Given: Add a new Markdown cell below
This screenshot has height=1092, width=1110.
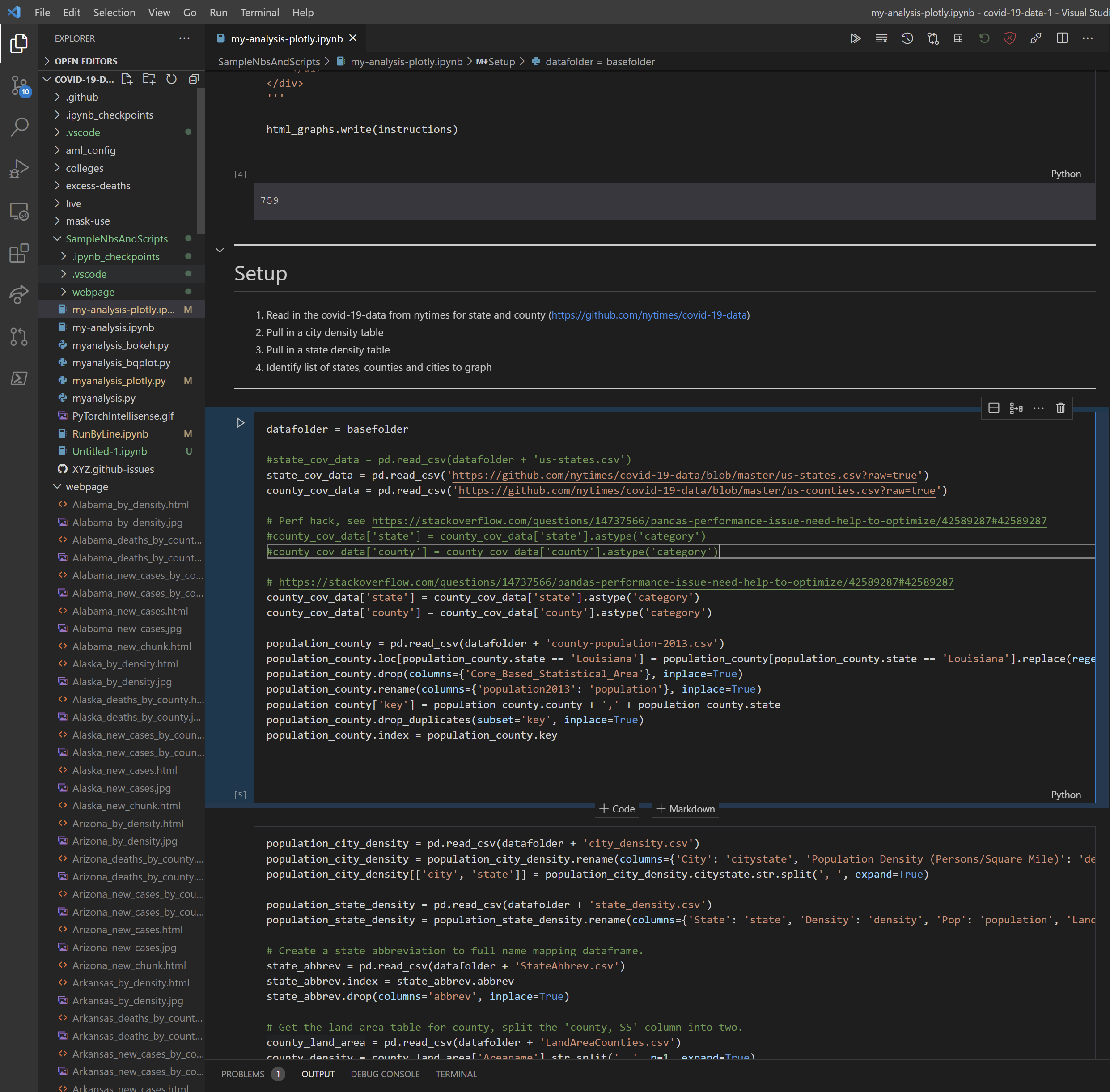Looking at the screenshot, I should point(685,809).
